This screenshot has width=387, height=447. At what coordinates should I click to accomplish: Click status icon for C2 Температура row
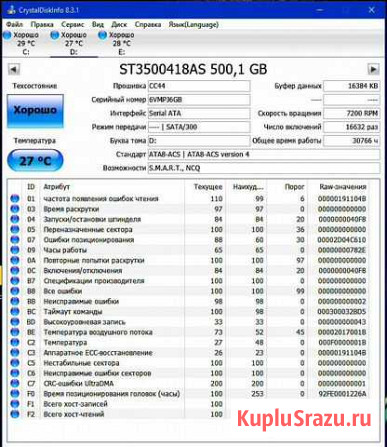pyautogui.click(x=15, y=342)
